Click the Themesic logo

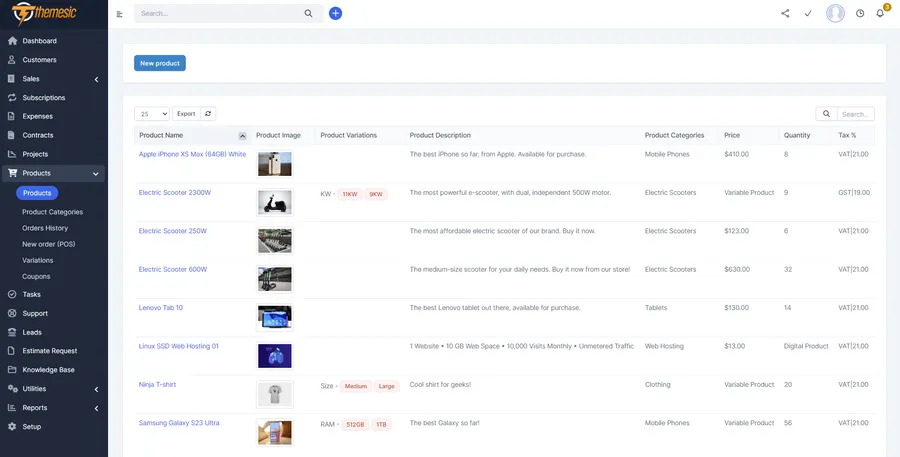click(44, 14)
